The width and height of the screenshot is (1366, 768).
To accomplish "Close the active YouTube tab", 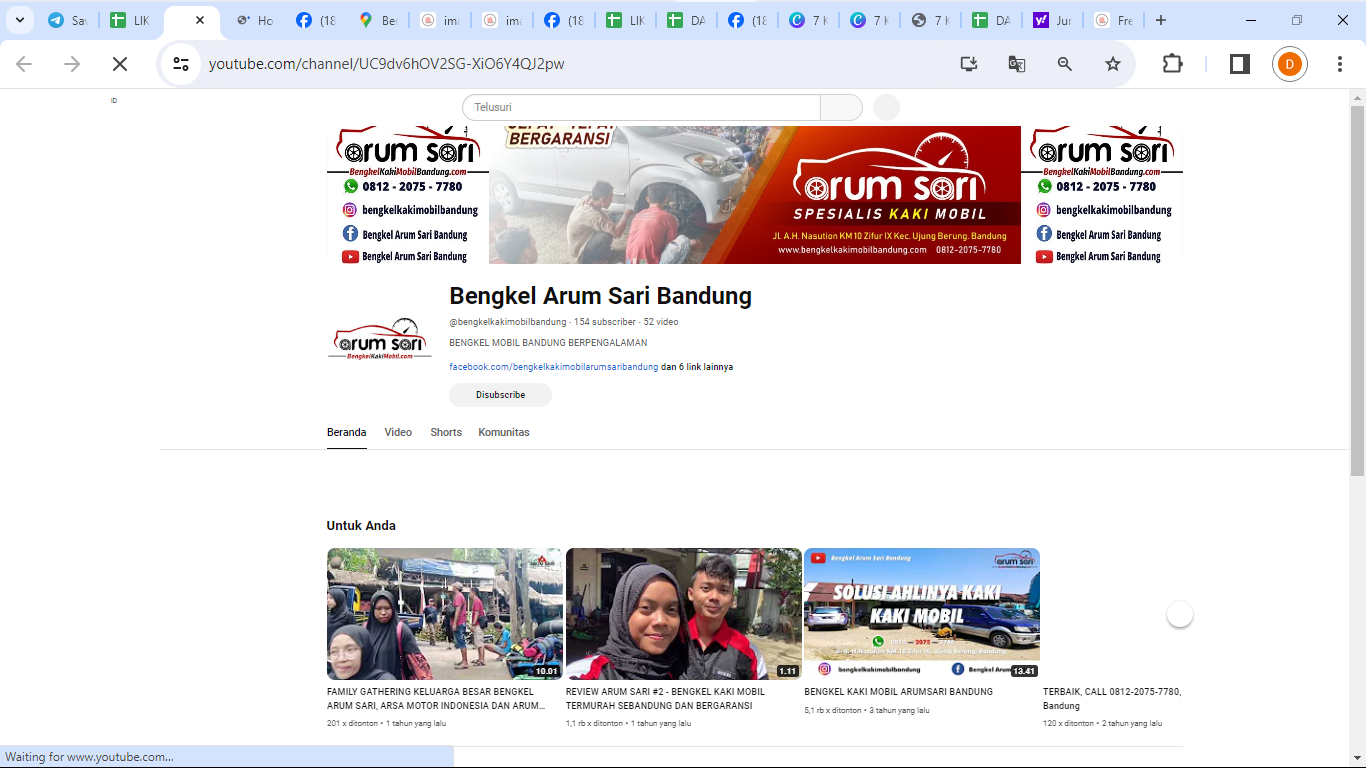I will [200, 20].
